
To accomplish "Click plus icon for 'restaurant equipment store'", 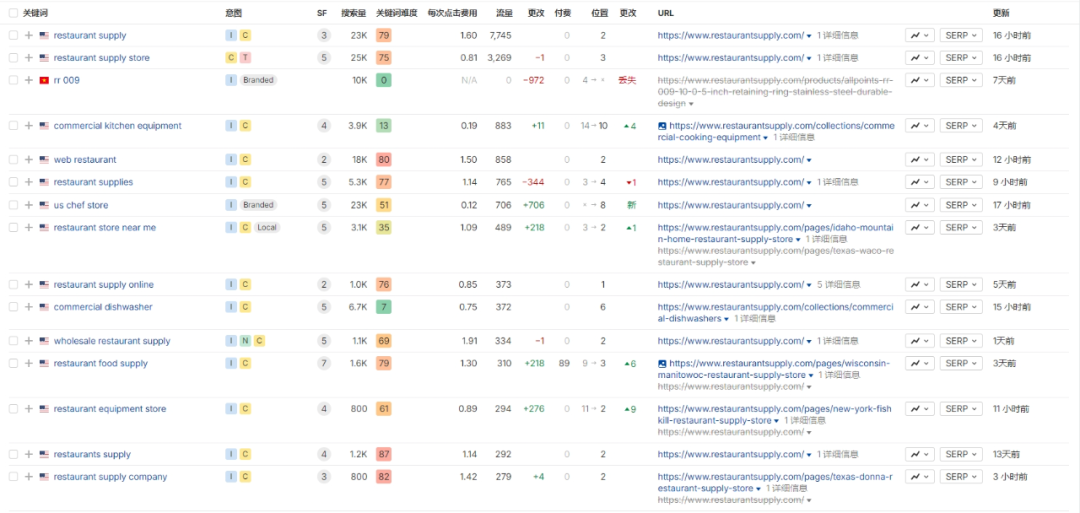I will (28, 409).
